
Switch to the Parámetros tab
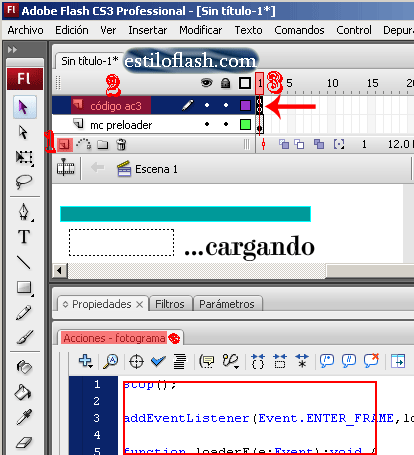point(227,304)
